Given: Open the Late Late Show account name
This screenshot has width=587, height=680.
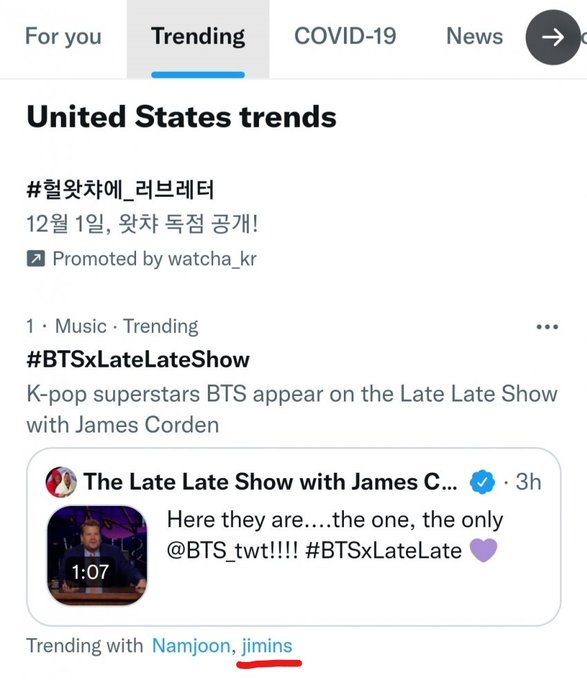Looking at the screenshot, I should coord(270,482).
